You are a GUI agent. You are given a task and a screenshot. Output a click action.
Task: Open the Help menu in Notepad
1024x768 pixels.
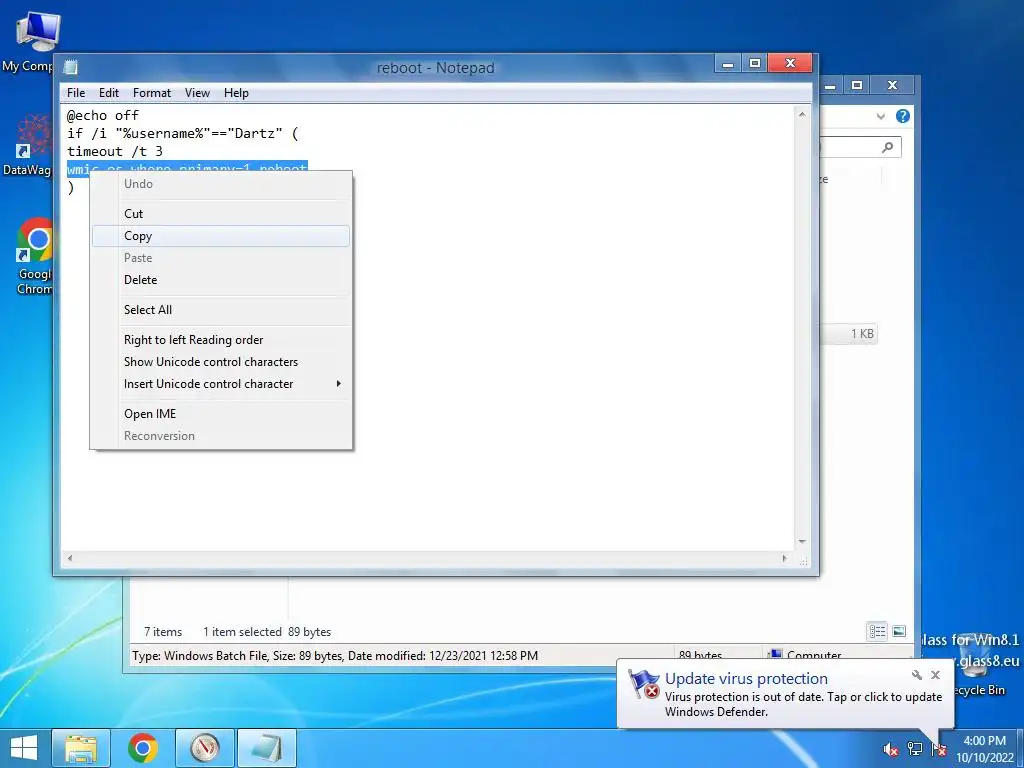pyautogui.click(x=236, y=93)
